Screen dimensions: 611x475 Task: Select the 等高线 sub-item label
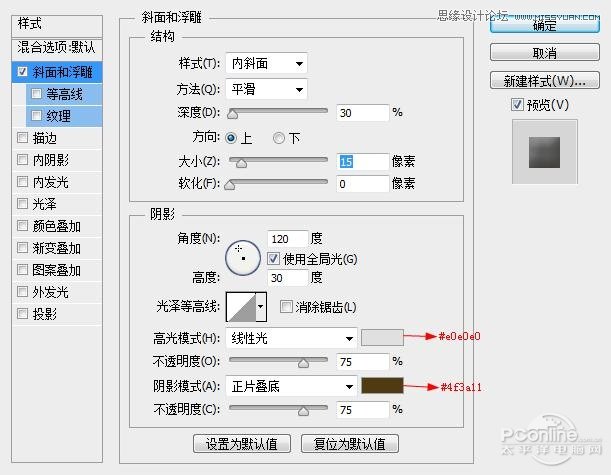(x=64, y=94)
